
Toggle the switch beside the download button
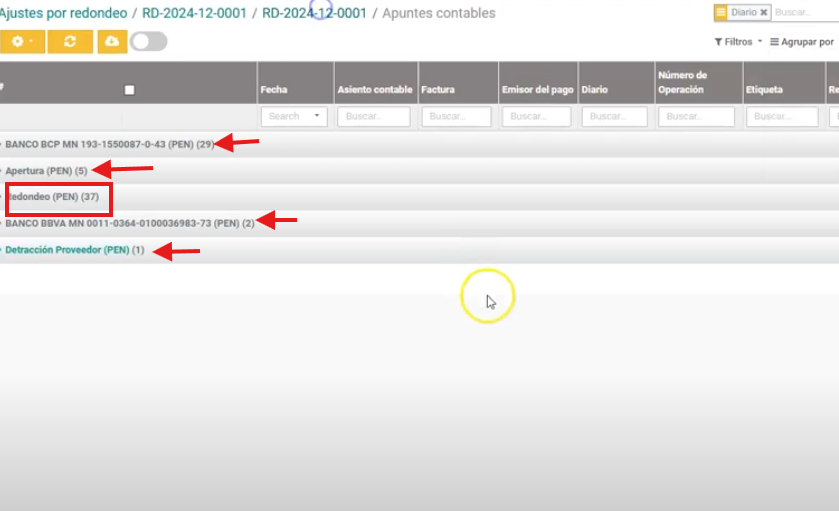click(148, 41)
